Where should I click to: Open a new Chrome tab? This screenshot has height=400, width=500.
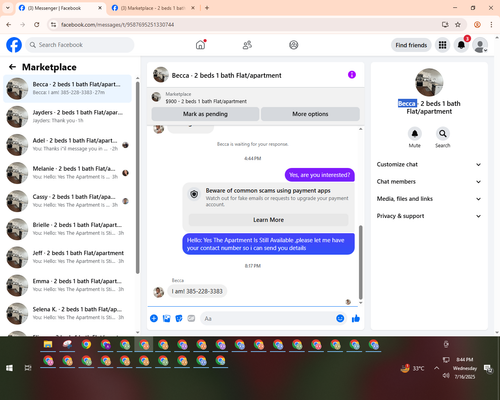[207, 8]
